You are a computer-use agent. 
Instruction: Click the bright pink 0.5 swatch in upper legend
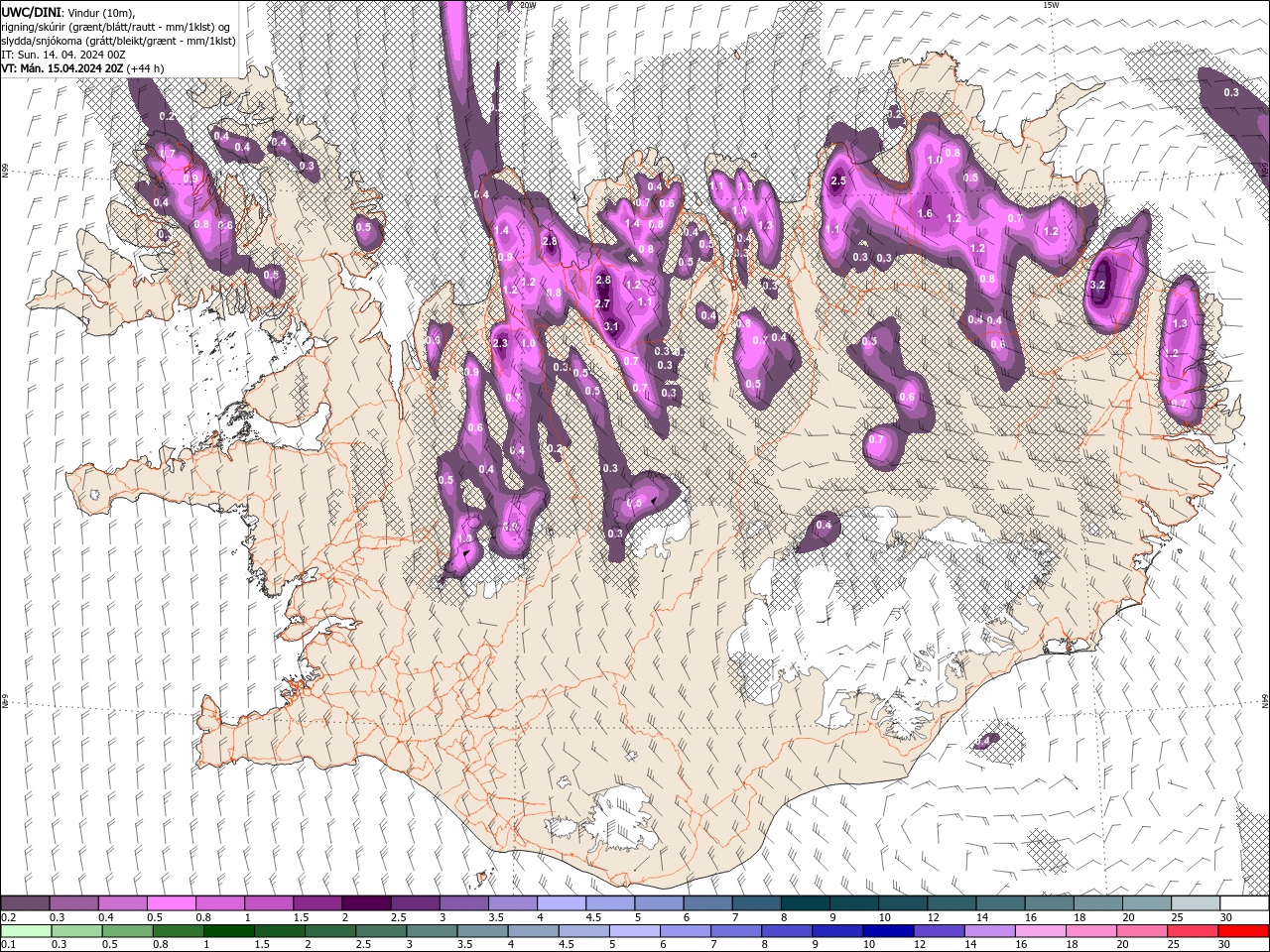[x=171, y=903]
